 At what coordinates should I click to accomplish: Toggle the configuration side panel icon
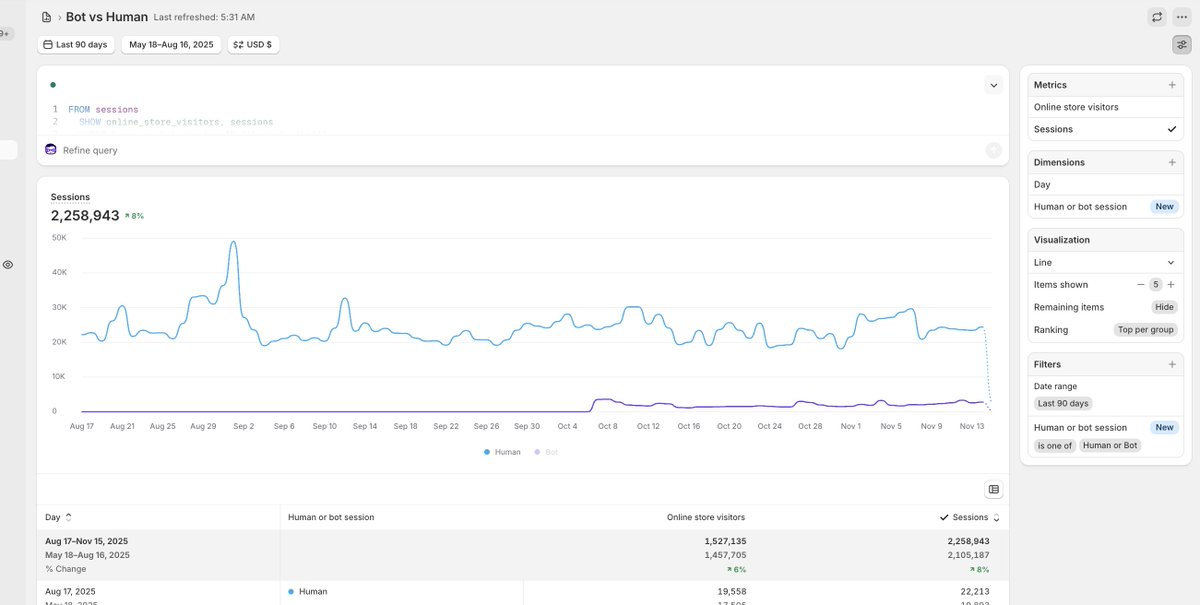[x=1181, y=44]
